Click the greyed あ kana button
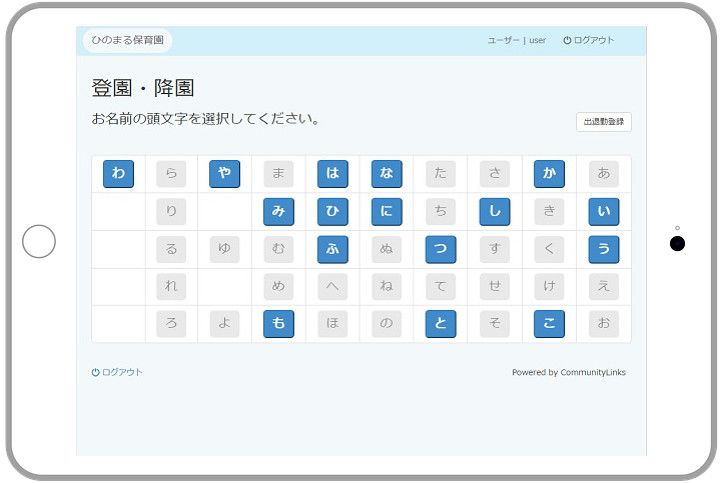This screenshot has height=483, width=720. (x=604, y=174)
